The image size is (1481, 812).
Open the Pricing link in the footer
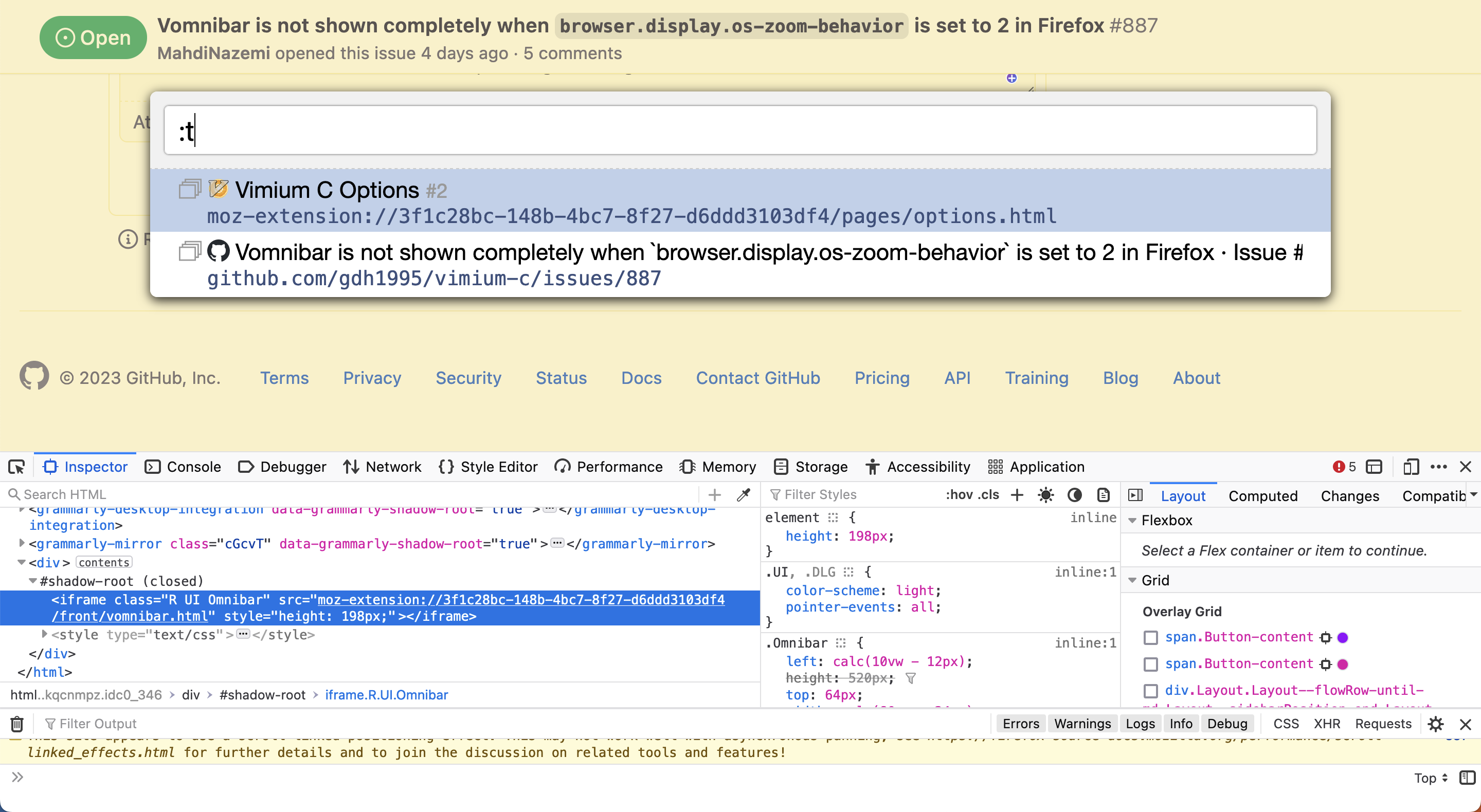(x=881, y=378)
